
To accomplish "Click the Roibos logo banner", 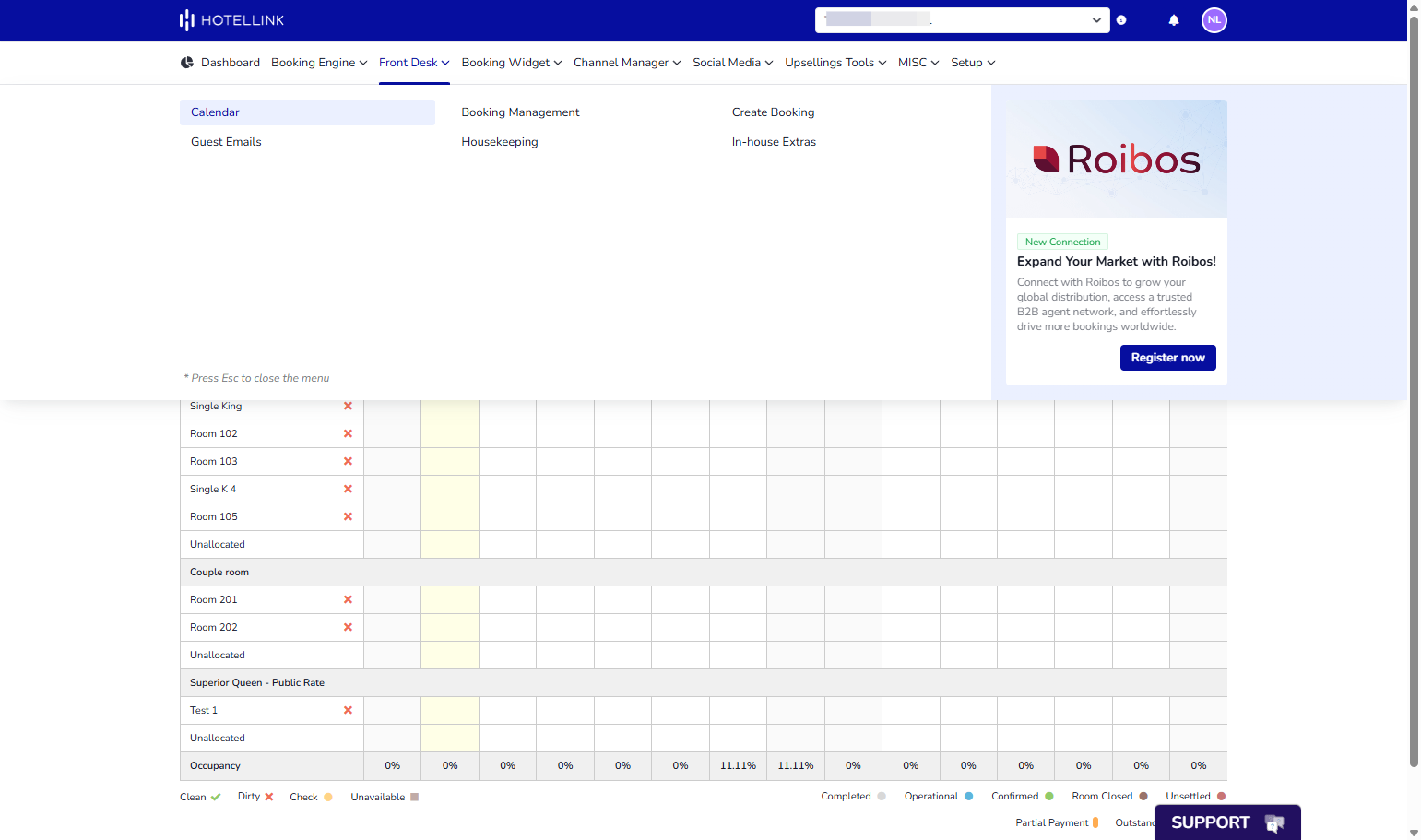I will pos(1117,159).
